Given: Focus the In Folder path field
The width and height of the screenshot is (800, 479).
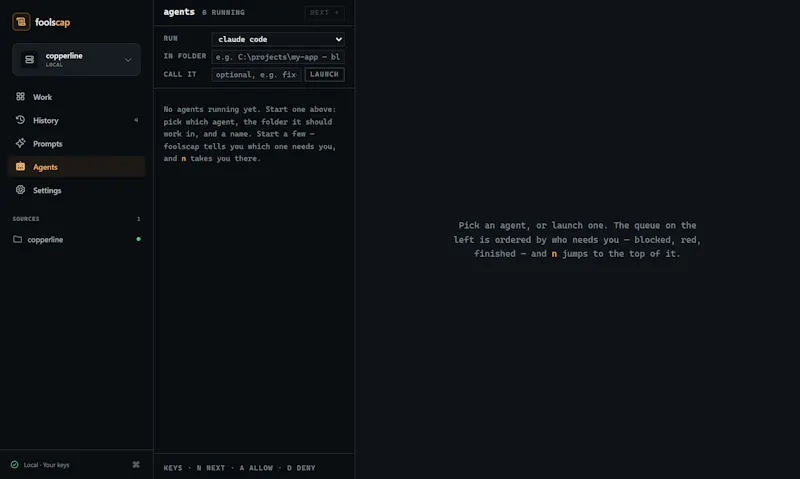Looking at the screenshot, I should click(278, 57).
